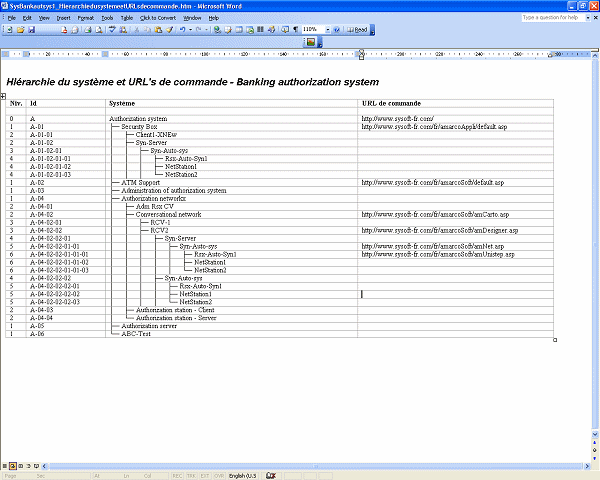
Task: Click the Insert Table icon
Action: click(x=239, y=29)
